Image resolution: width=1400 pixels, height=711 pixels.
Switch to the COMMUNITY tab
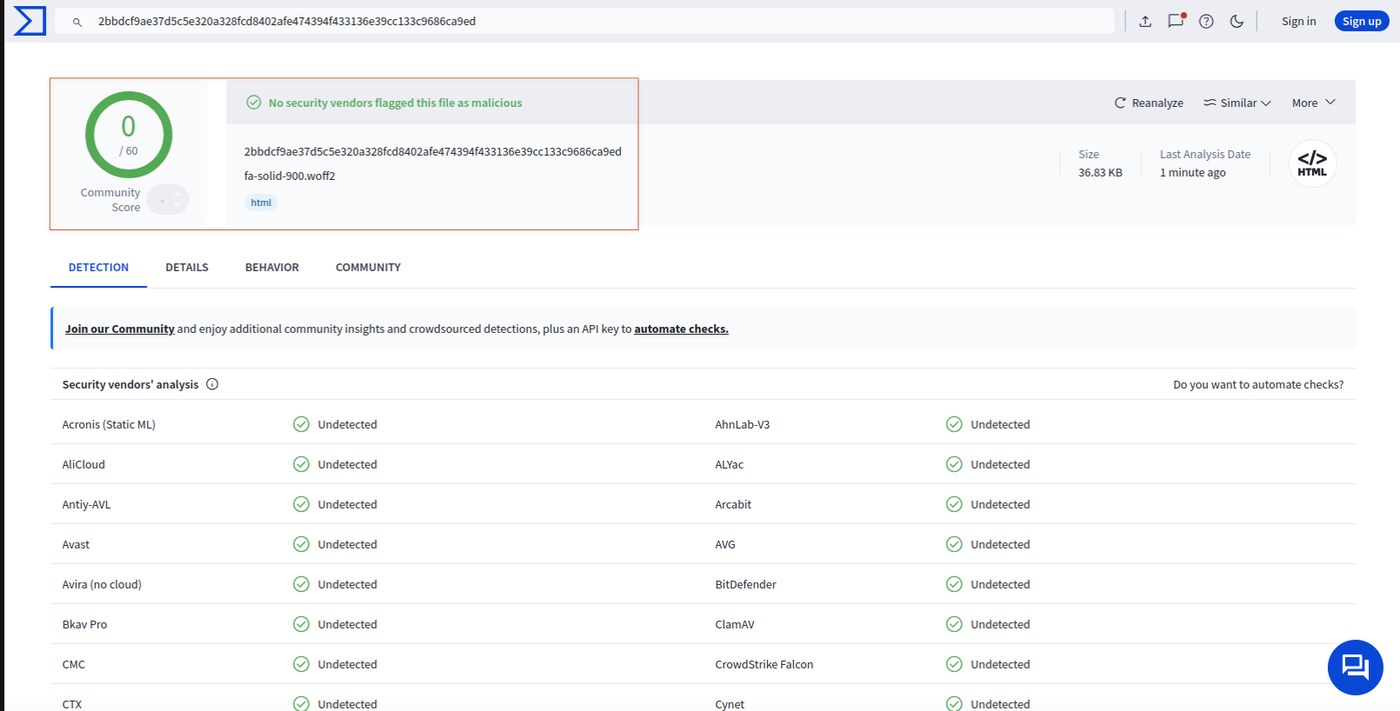368,268
